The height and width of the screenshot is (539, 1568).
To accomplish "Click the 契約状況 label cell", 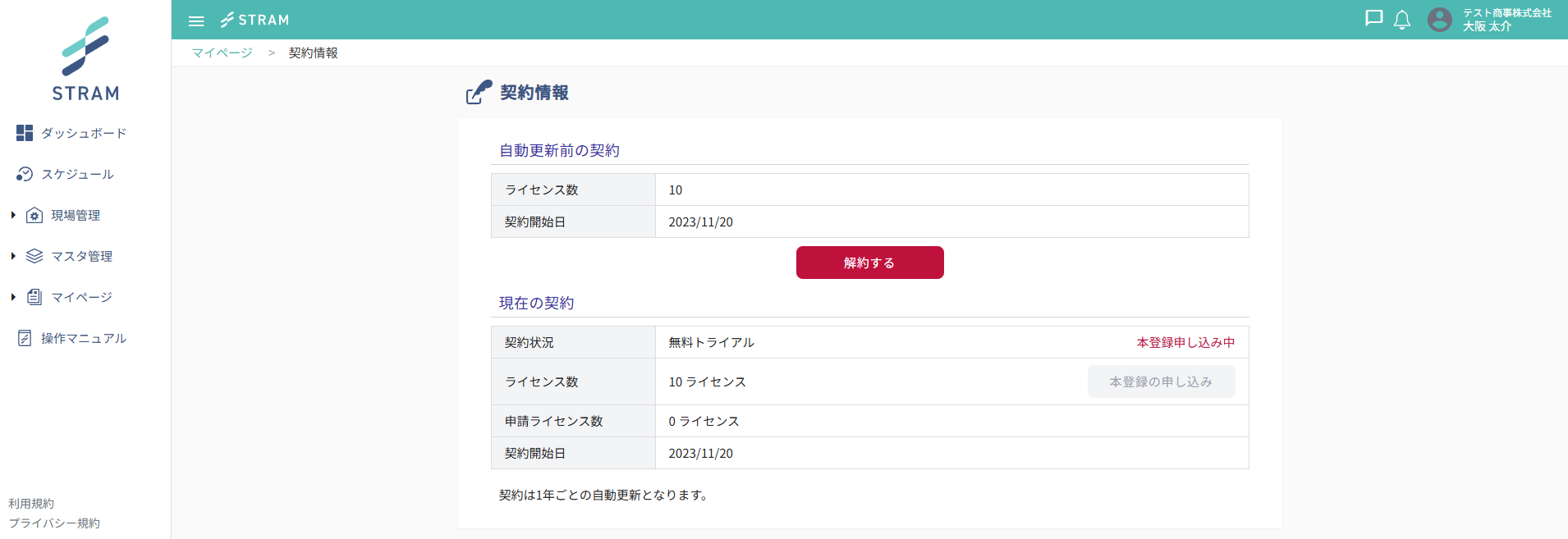I will tap(573, 342).
